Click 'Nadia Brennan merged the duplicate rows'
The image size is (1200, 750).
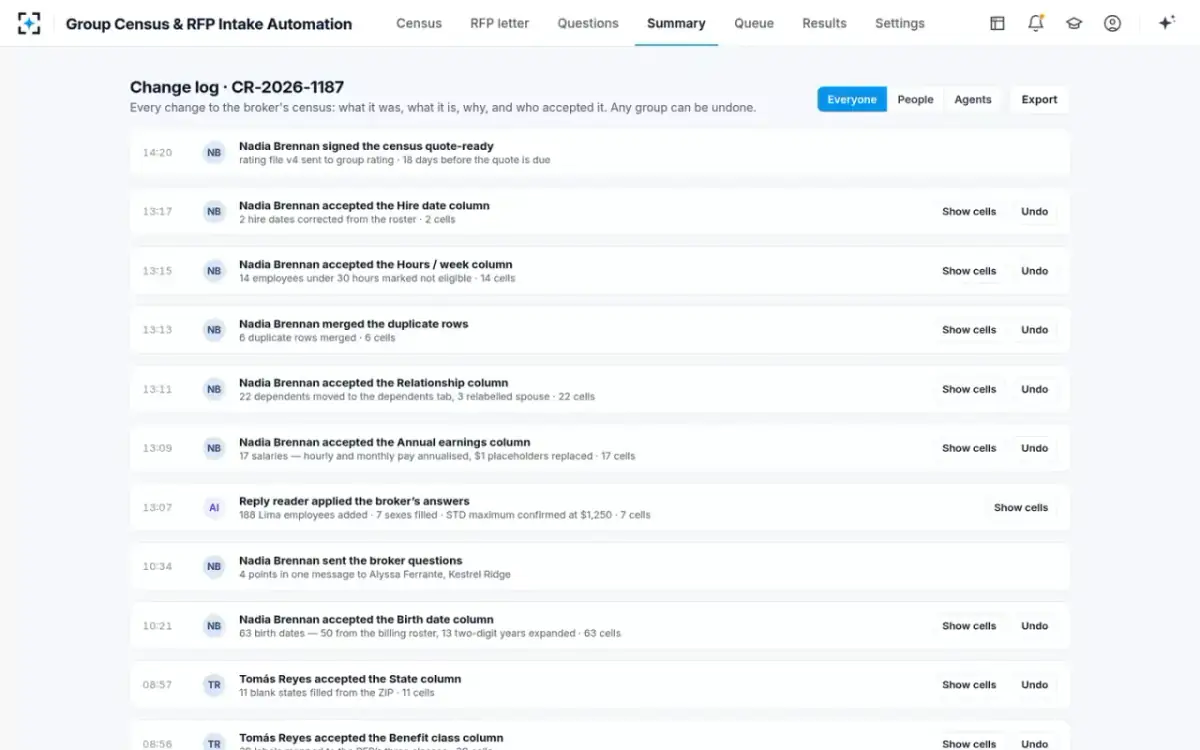click(354, 324)
